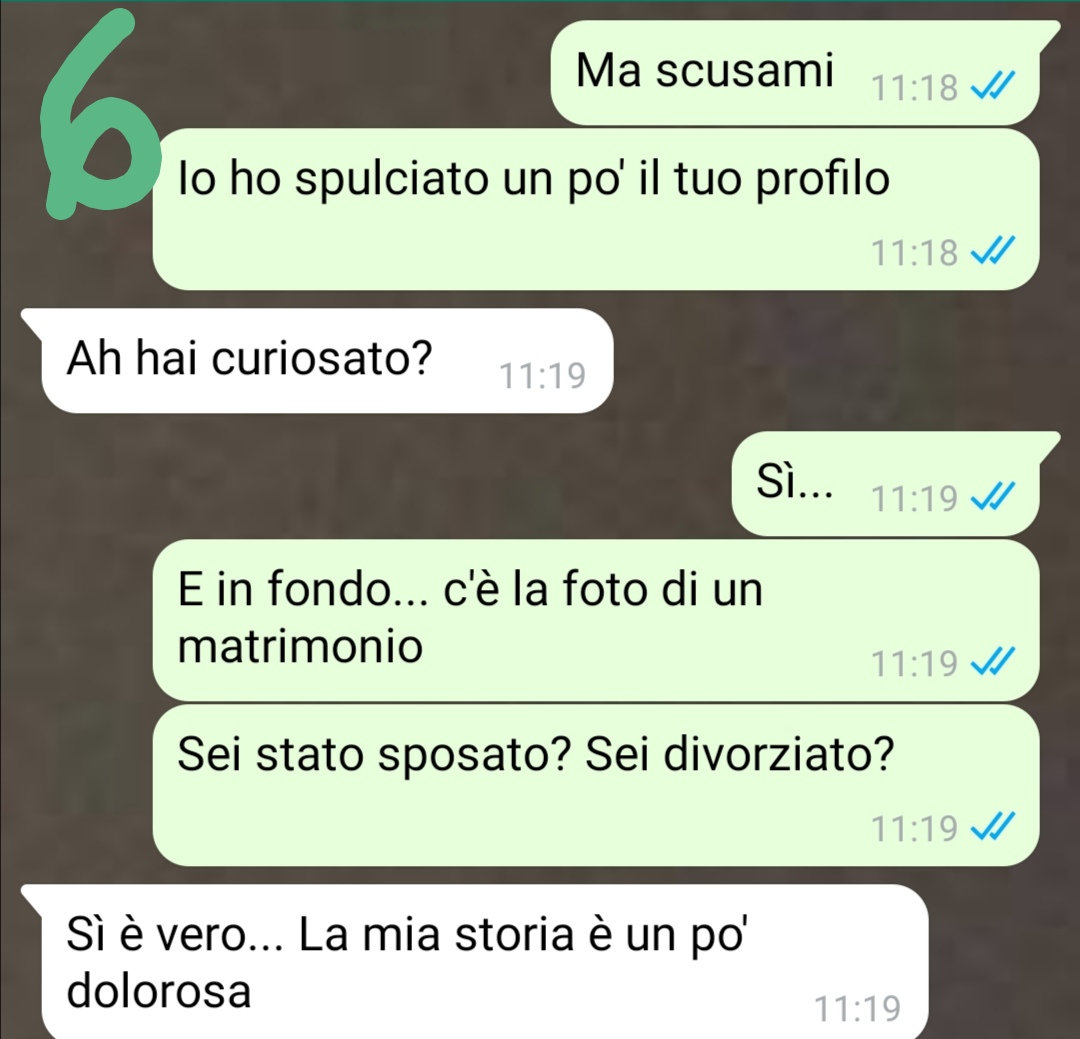Click the 11:19 timestamp on the 'dolorosa' message
This screenshot has height=1039, width=1080.
coord(858,1009)
